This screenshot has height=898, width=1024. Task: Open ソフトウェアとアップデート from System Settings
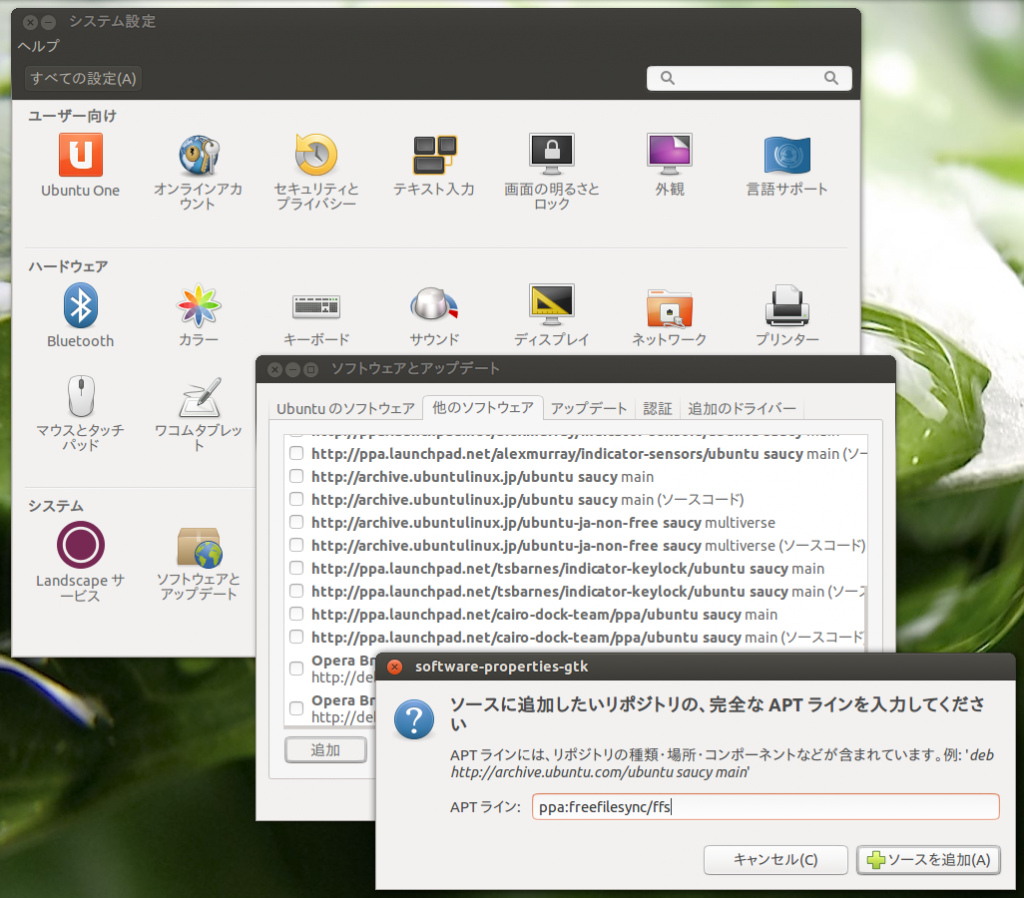pyautogui.click(x=198, y=562)
